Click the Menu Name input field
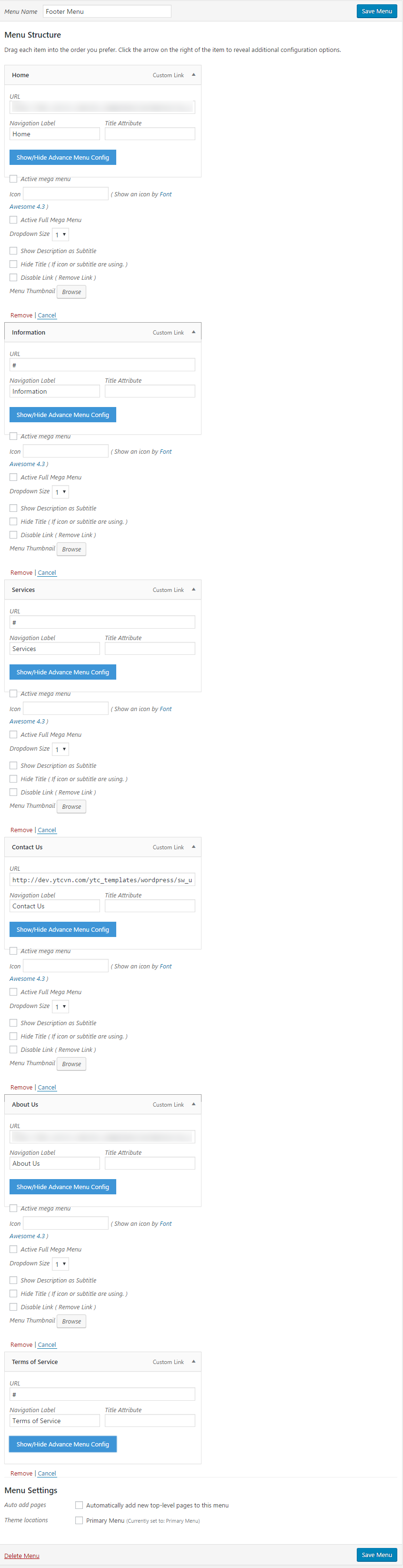The image size is (403, 1568). point(107,11)
